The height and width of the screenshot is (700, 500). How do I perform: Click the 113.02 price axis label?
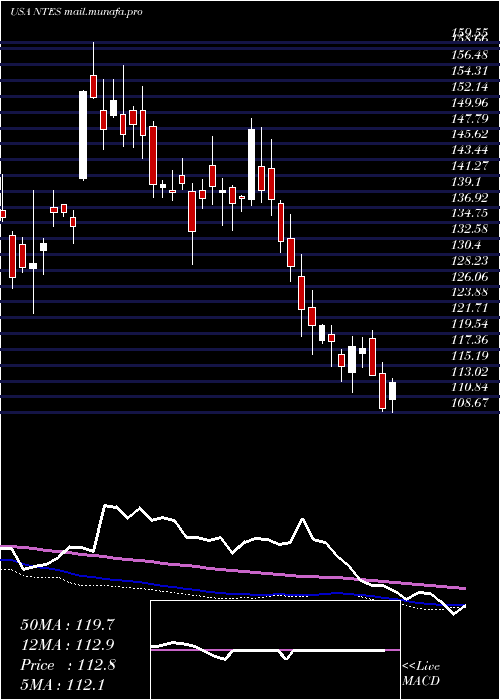click(469, 371)
